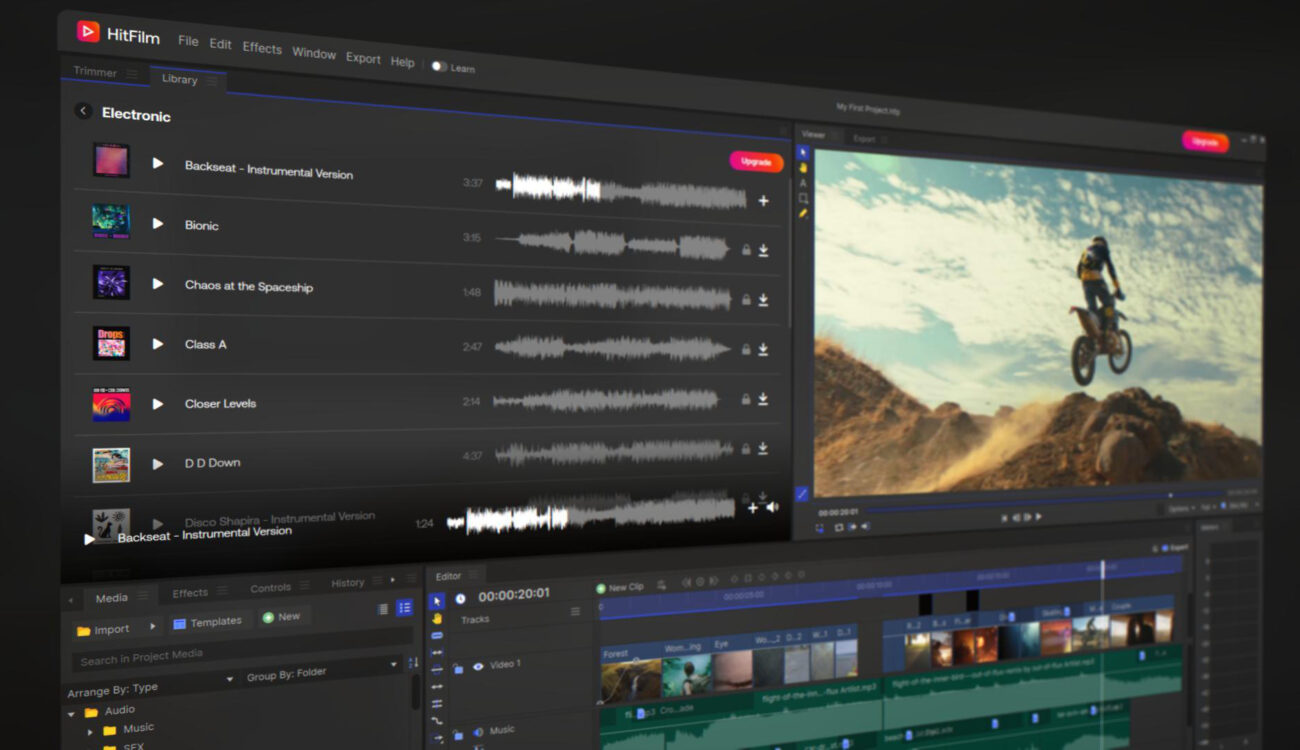Click New Clip in the editor
Screen dimensions: 1300x750
point(620,587)
